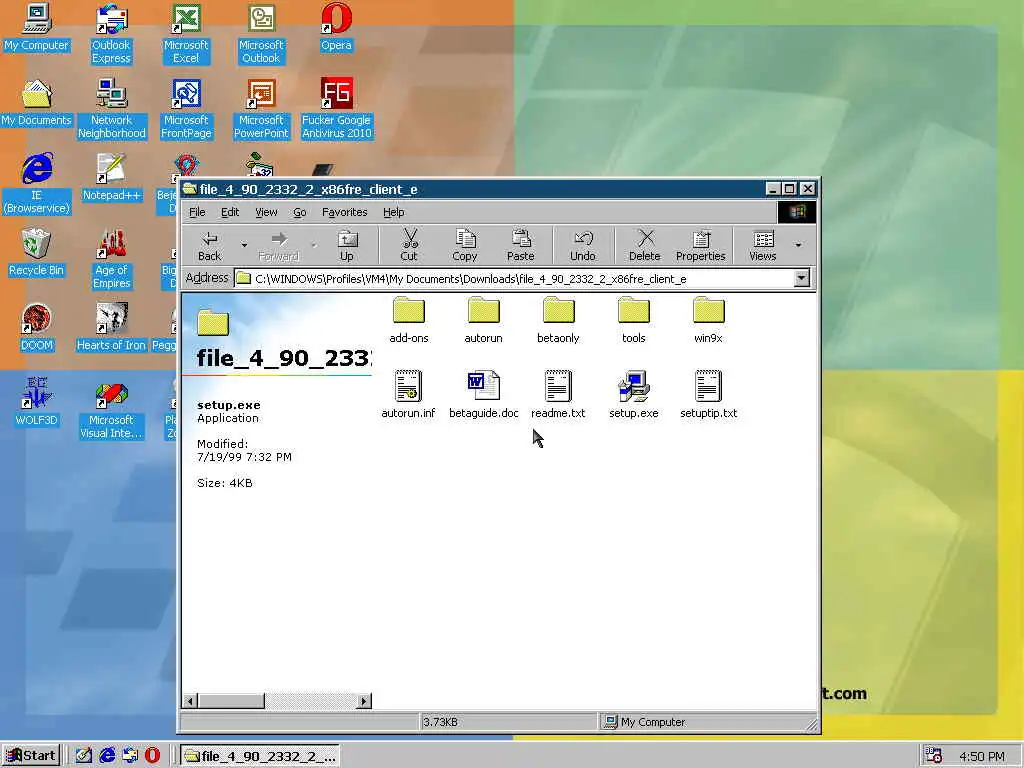This screenshot has width=1024, height=768.
Task: Click the file_4_90_2332_2 taskbar button
Action: [x=260, y=756]
